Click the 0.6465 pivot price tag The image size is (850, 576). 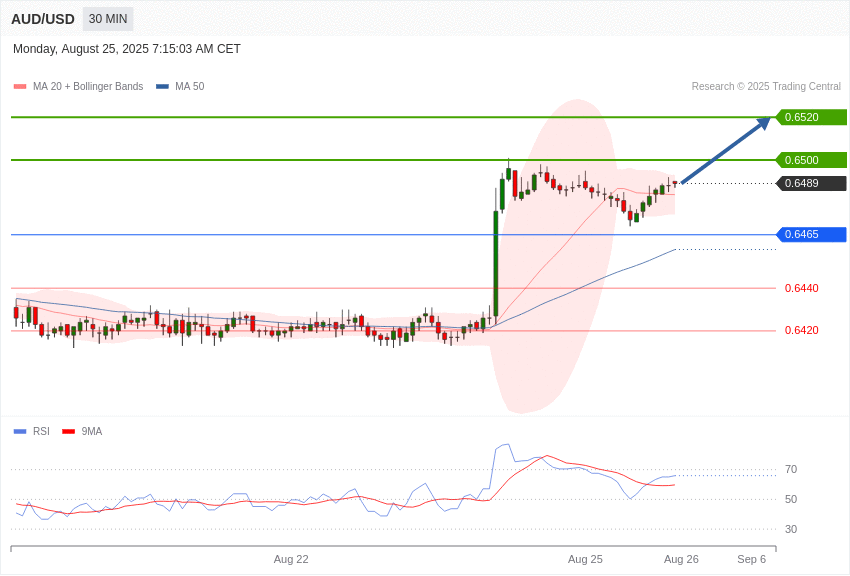pyautogui.click(x=811, y=235)
